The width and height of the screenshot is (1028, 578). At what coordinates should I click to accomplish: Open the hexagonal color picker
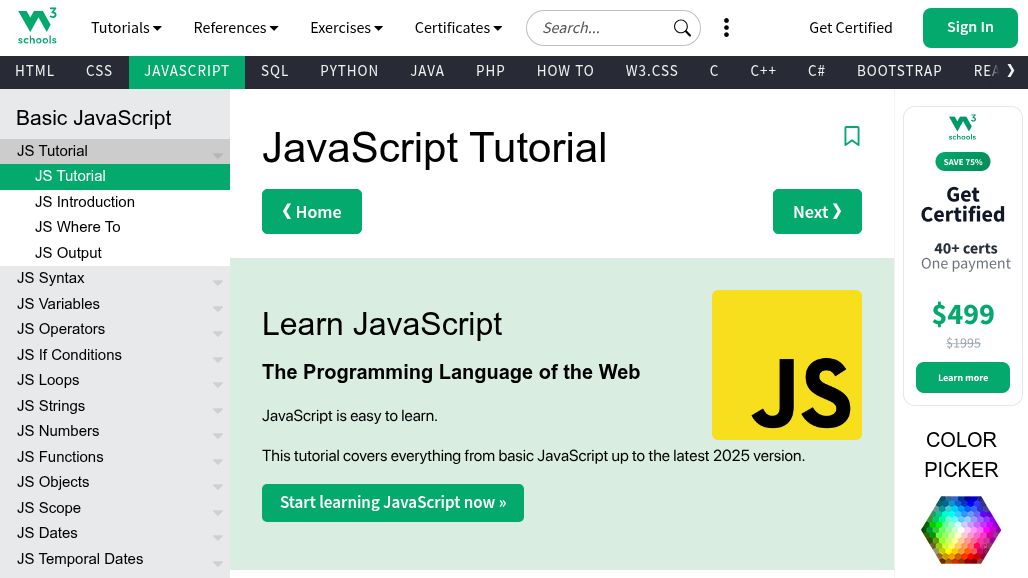[960, 530]
